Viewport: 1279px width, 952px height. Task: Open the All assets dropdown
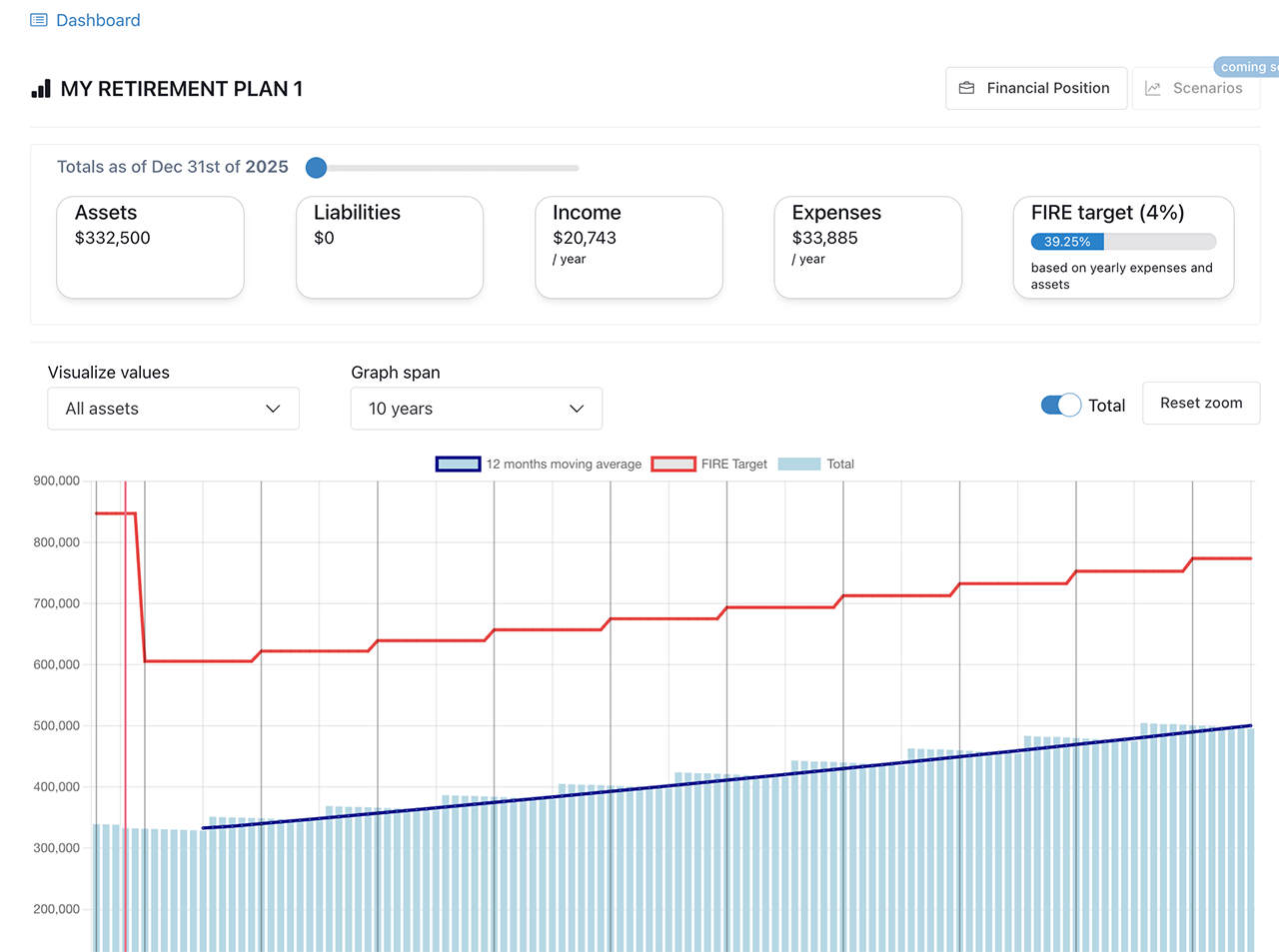173,409
